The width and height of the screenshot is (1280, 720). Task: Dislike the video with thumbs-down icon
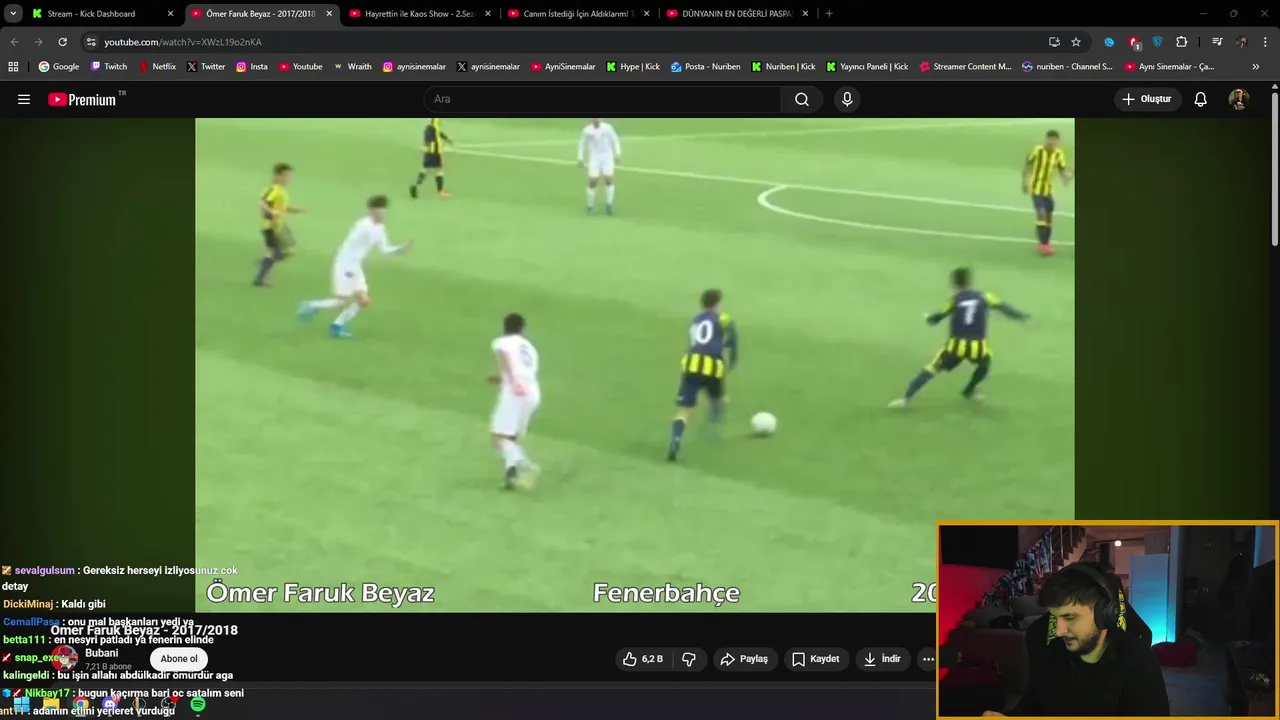[x=689, y=659]
